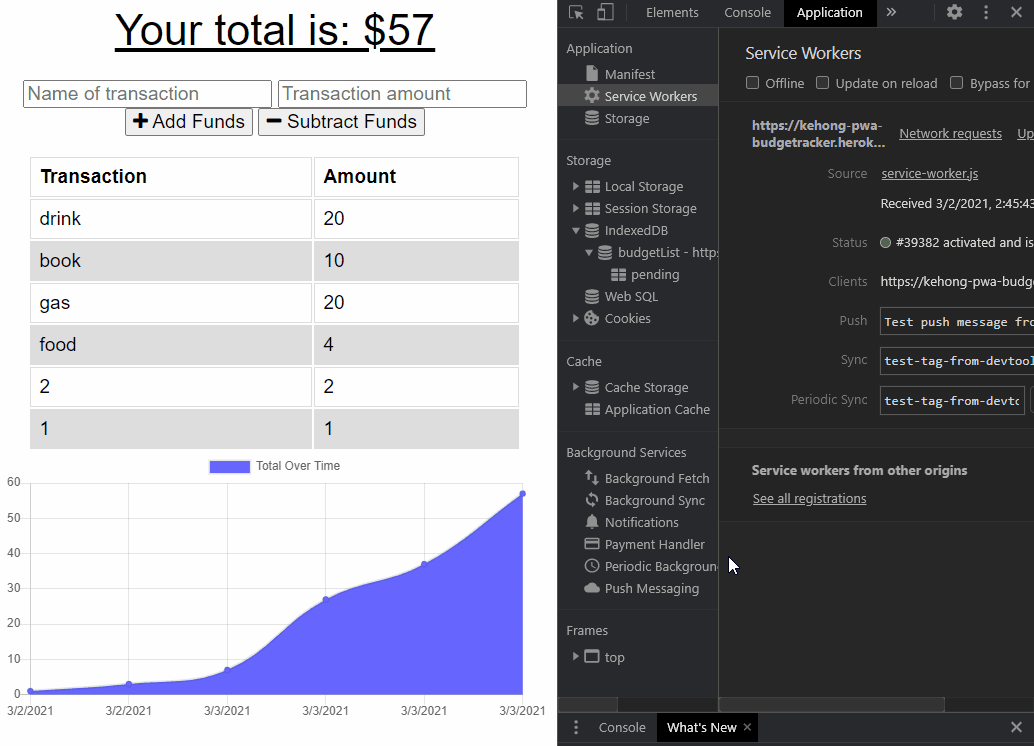Expand Local Storage

pos(575,186)
